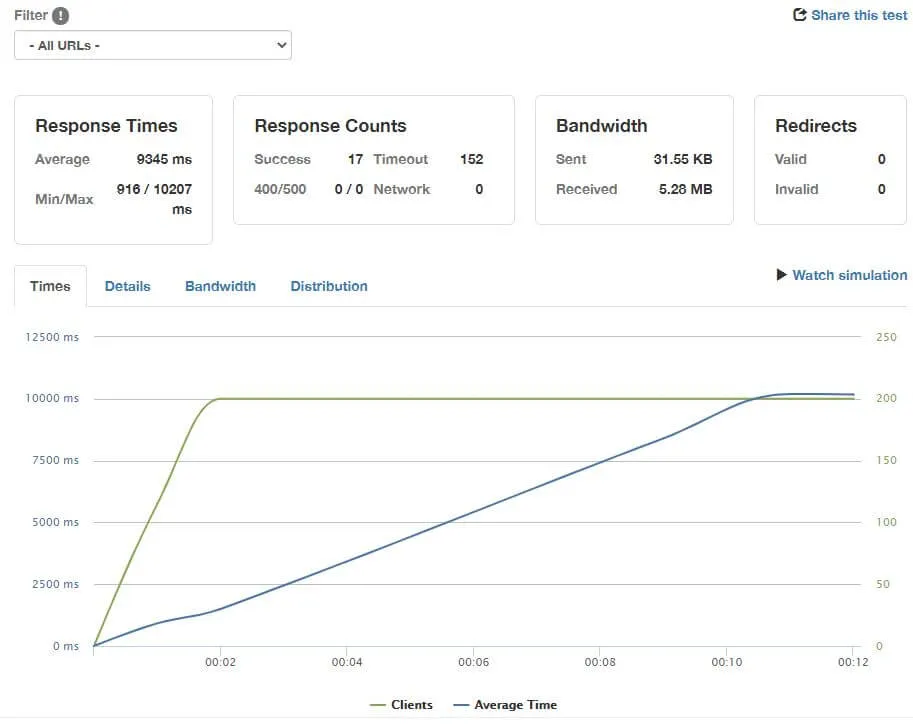Viewport: 913px width, 724px height.
Task: Click the Timeout count 152
Action: [x=472, y=159]
